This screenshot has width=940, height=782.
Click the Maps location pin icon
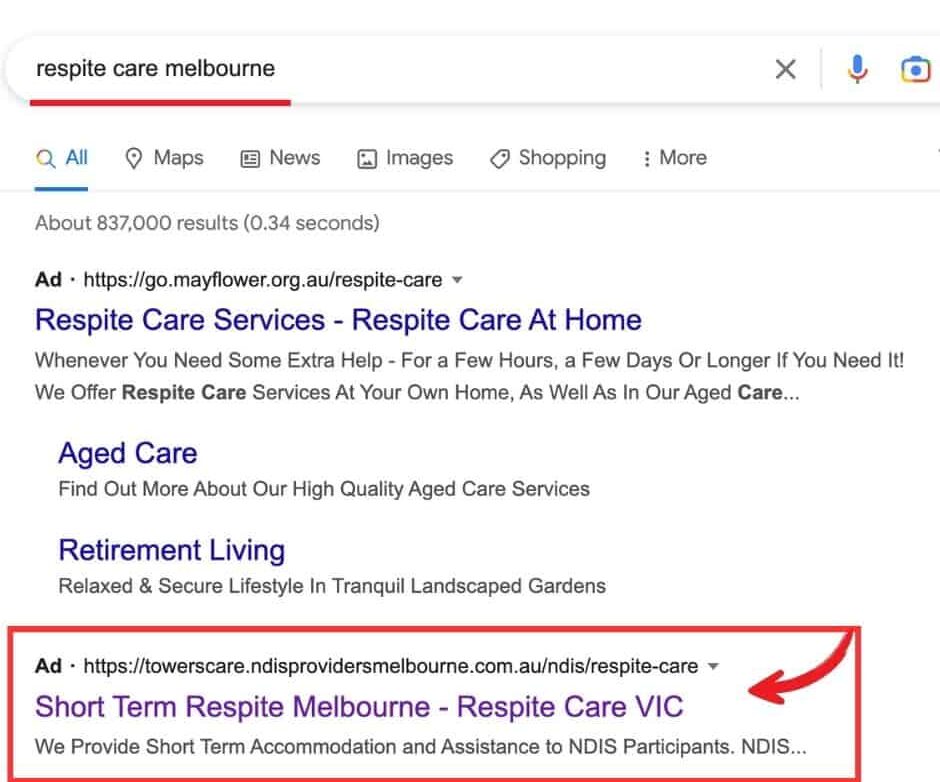click(134, 158)
